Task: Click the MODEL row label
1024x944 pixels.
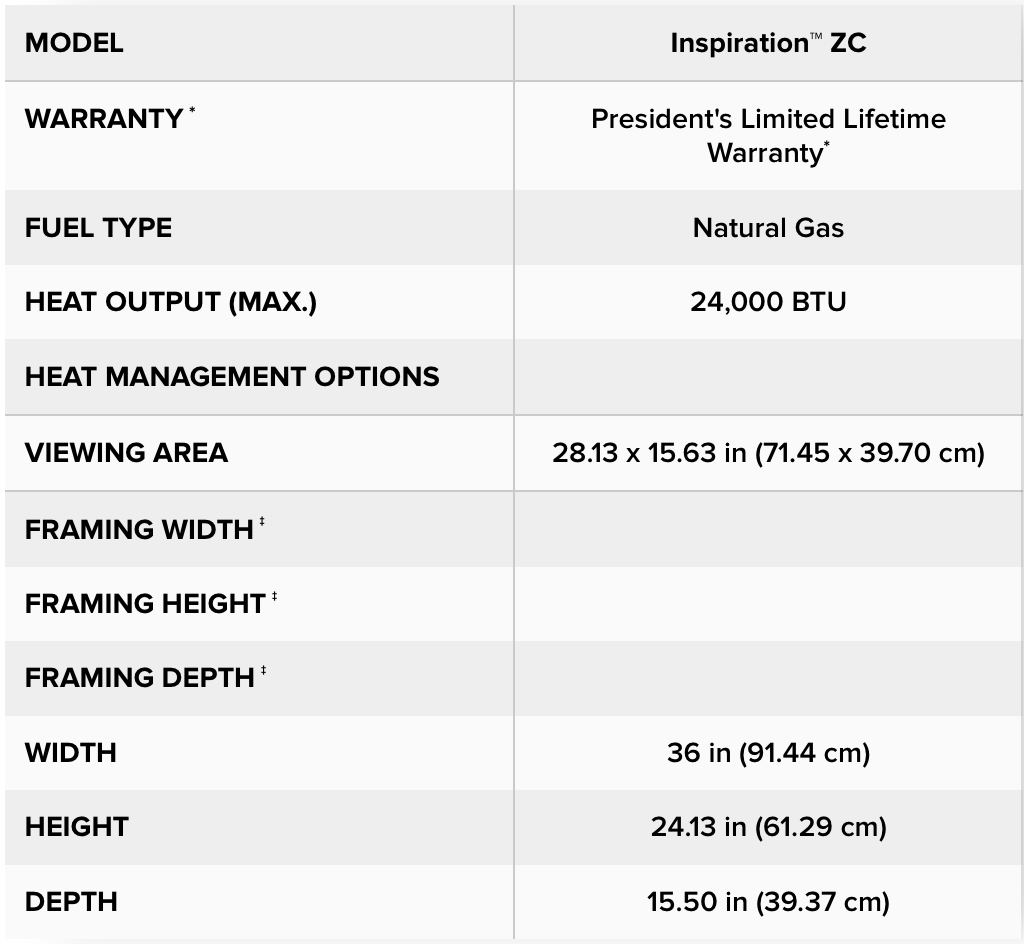Action: 74,43
